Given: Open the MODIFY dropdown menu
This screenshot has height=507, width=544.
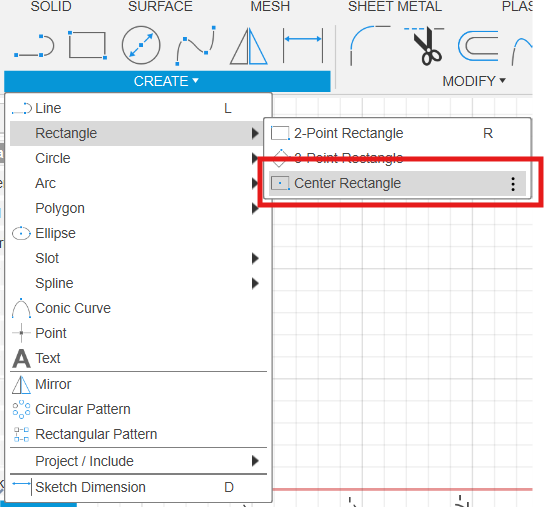Looking at the screenshot, I should pyautogui.click(x=474, y=81).
